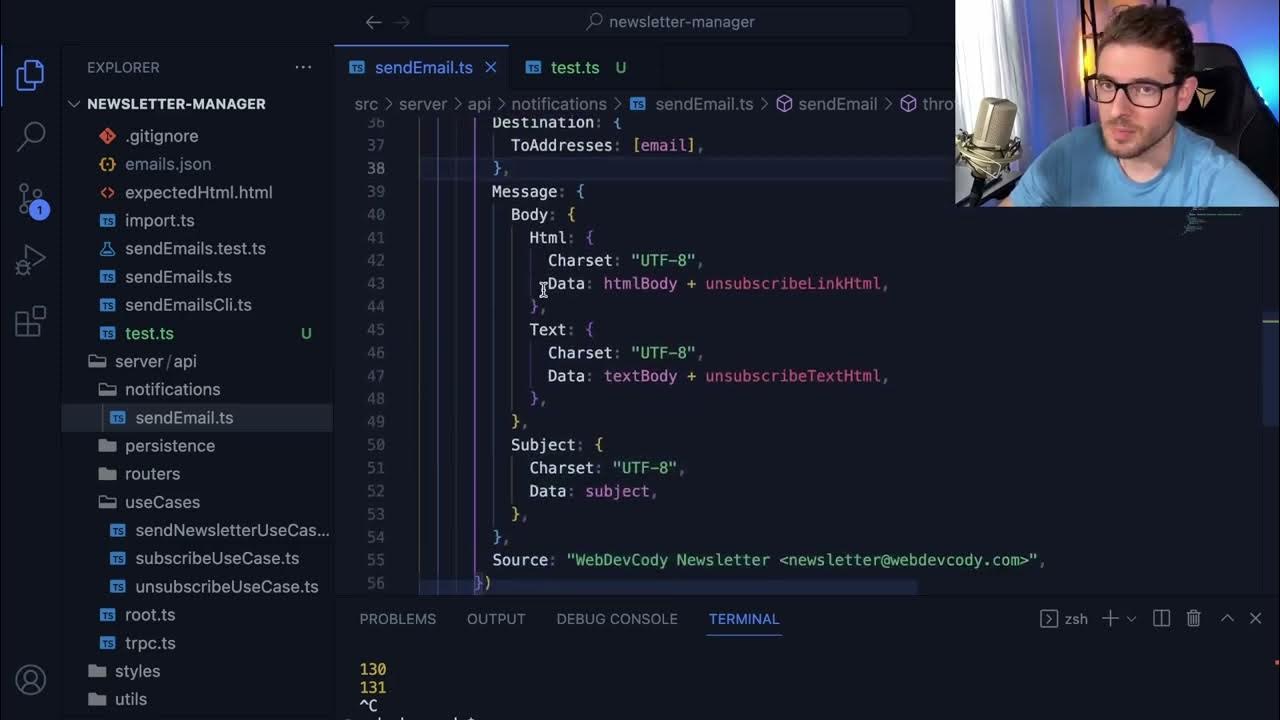1280x720 pixels.
Task: Open Source Control view with 1 badge
Action: coord(31,199)
